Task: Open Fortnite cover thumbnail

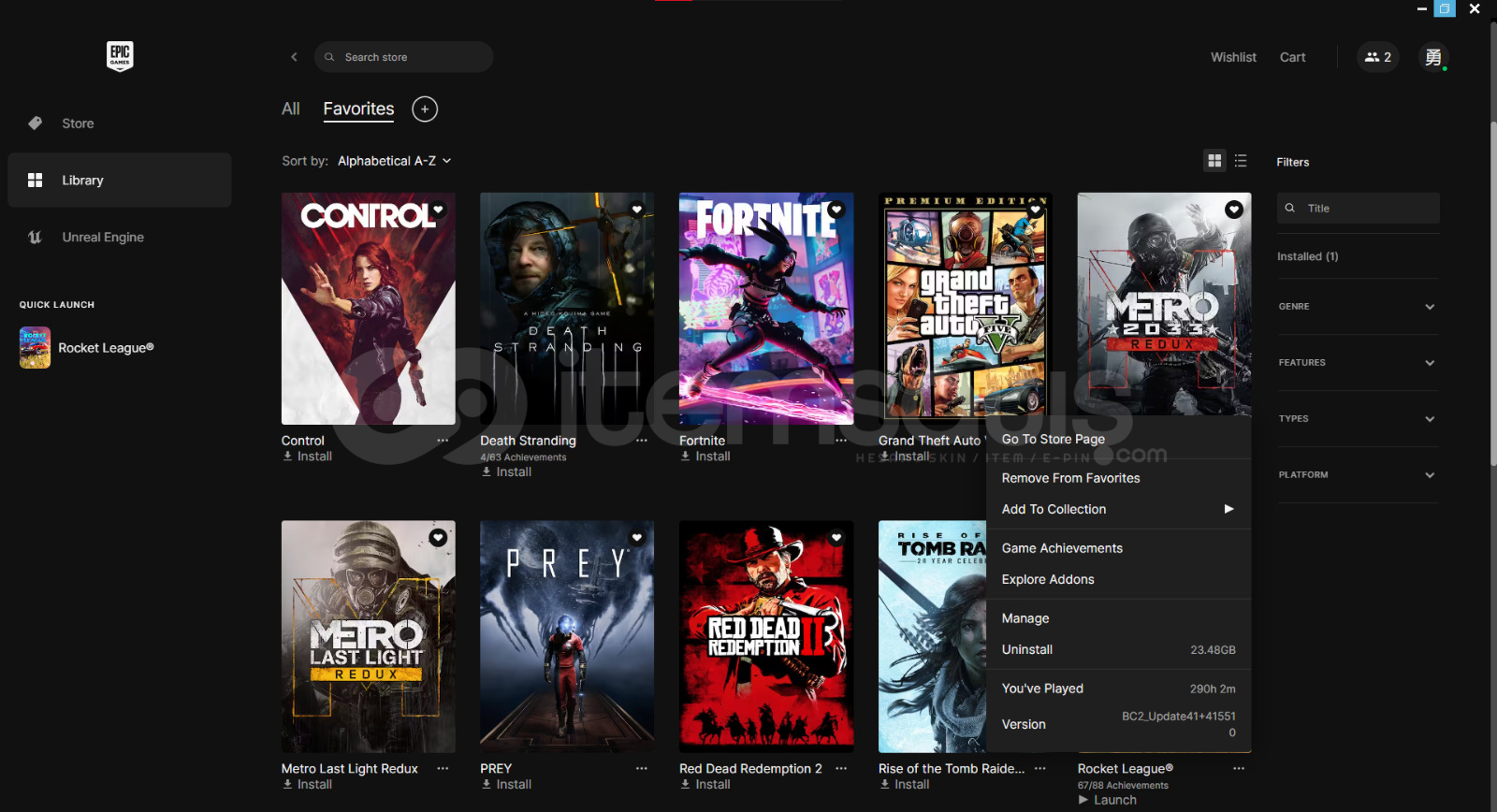Action: click(x=766, y=309)
